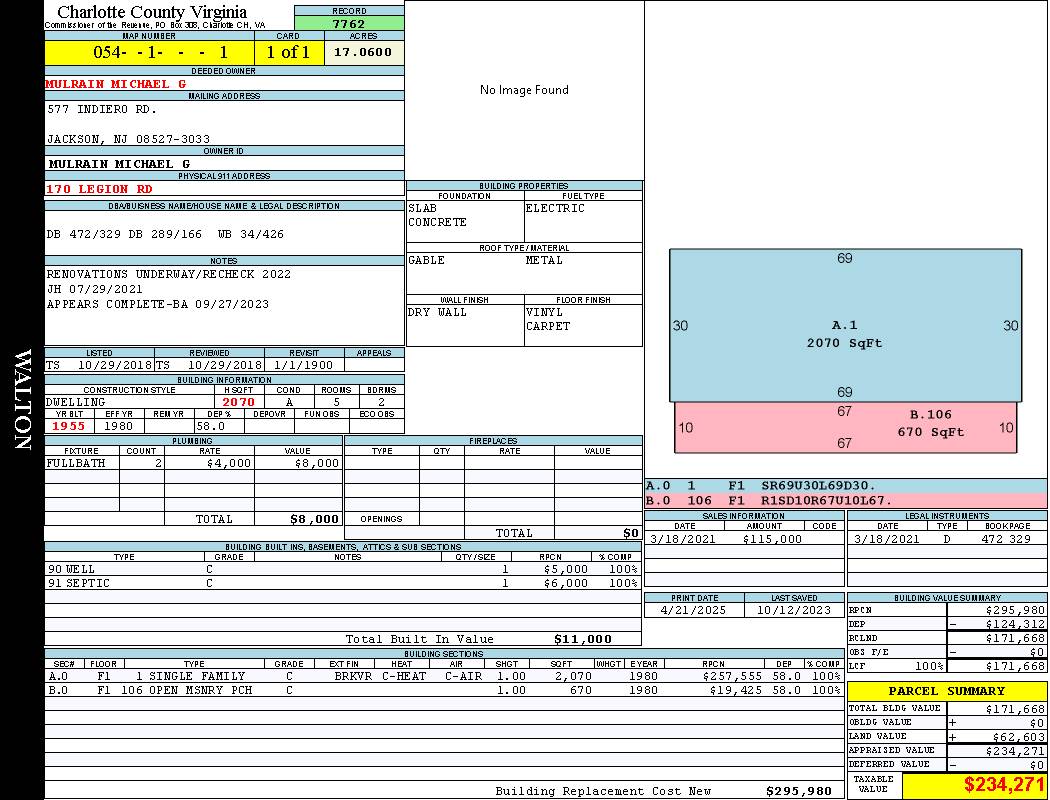Select the 3/18/2021 sales information entry
Image resolution: width=1050 pixels, height=800 pixels.
click(x=744, y=539)
